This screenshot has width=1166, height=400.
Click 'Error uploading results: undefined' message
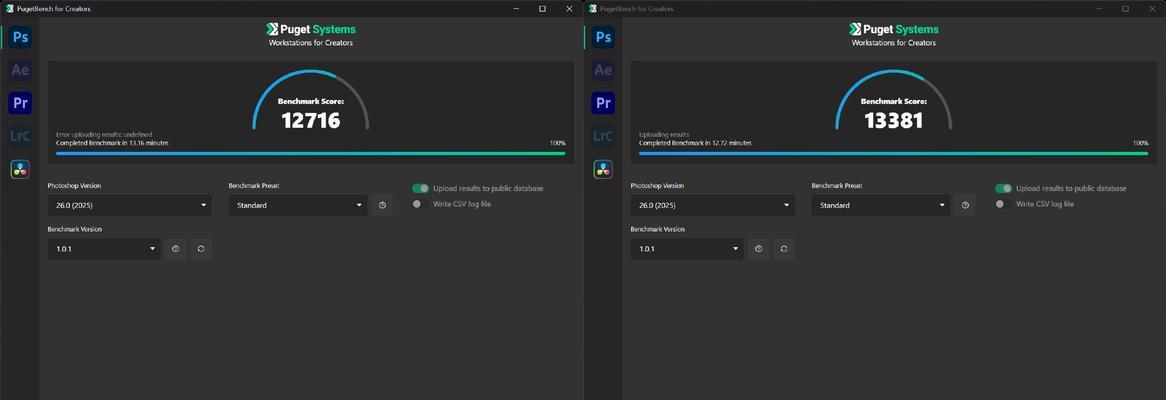tap(104, 135)
